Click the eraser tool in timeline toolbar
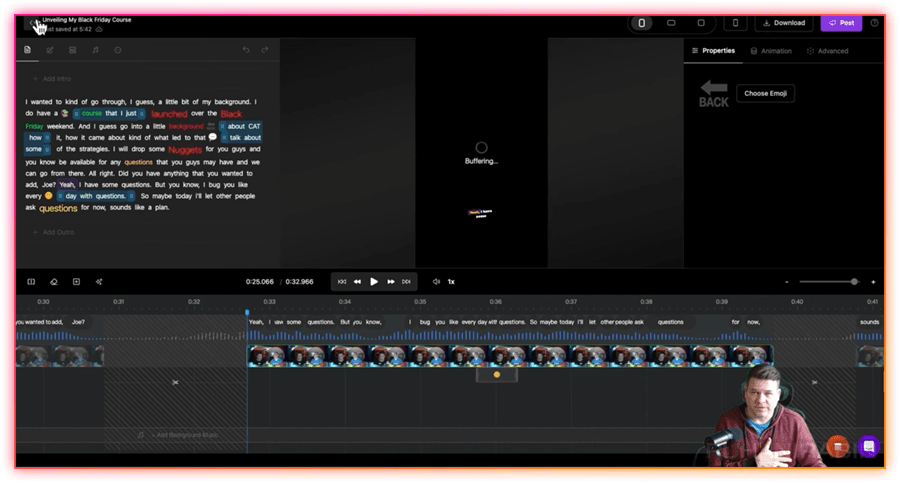Screen dimensions: 900x483 pyautogui.click(x=54, y=282)
